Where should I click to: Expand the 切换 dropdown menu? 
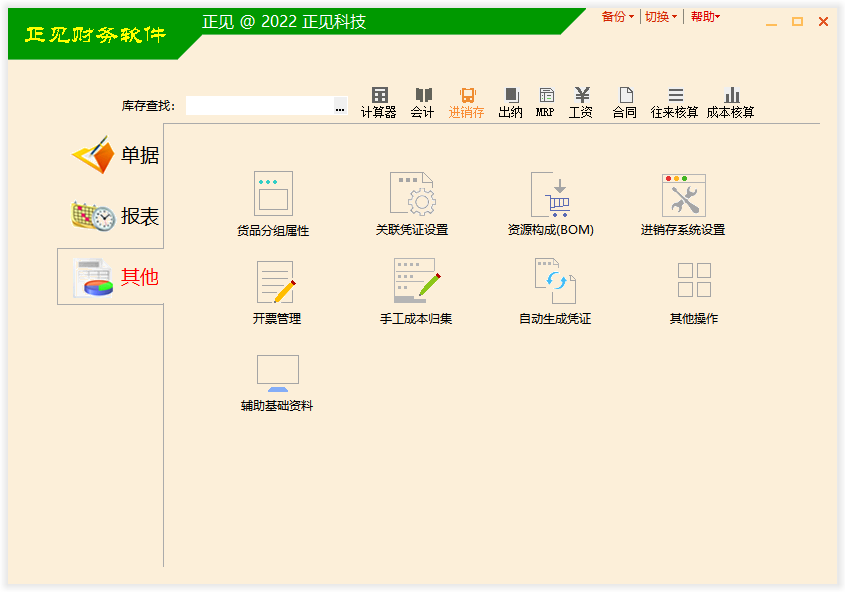pyautogui.click(x=661, y=17)
